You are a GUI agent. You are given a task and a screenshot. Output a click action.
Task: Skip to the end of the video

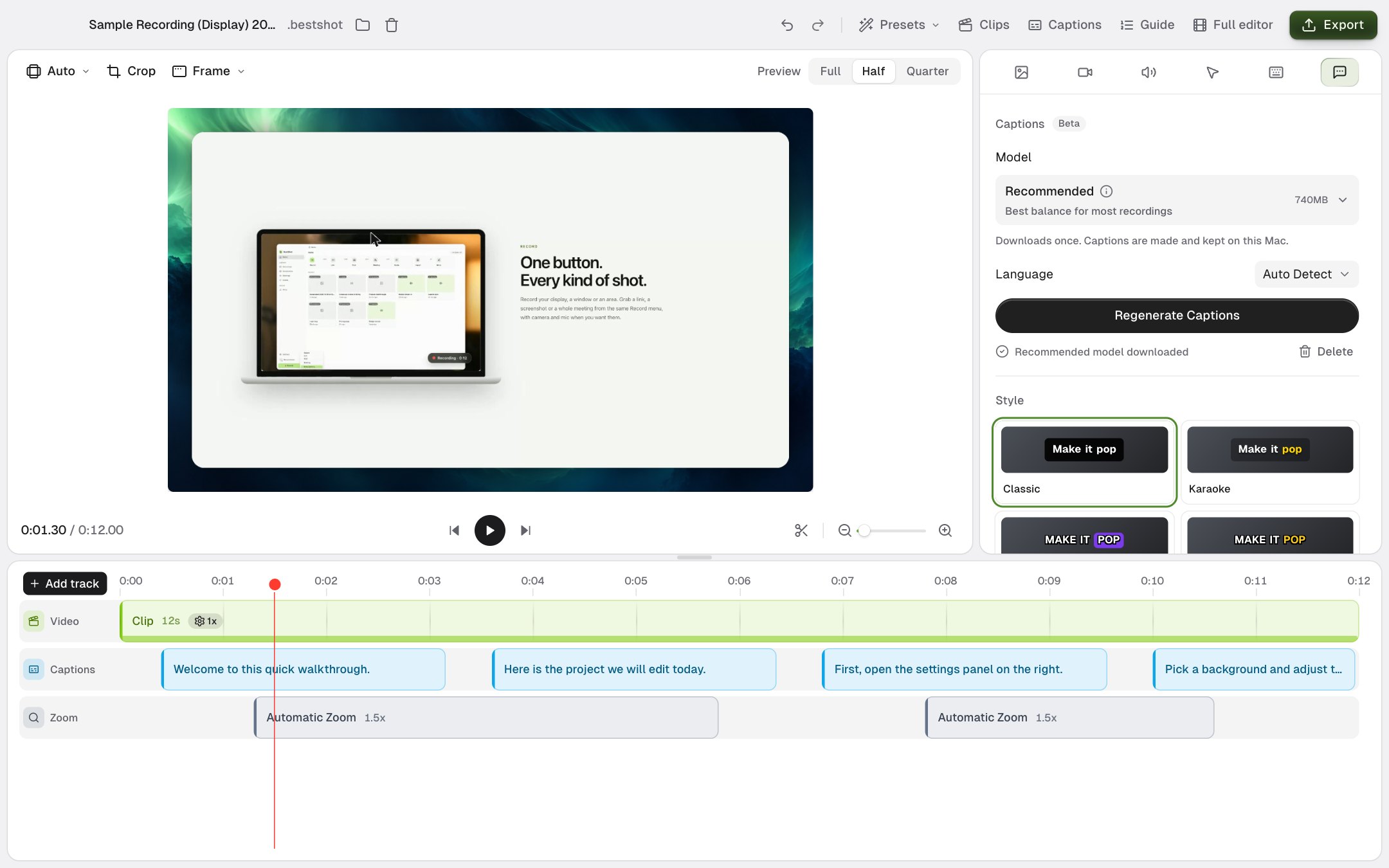(x=526, y=530)
